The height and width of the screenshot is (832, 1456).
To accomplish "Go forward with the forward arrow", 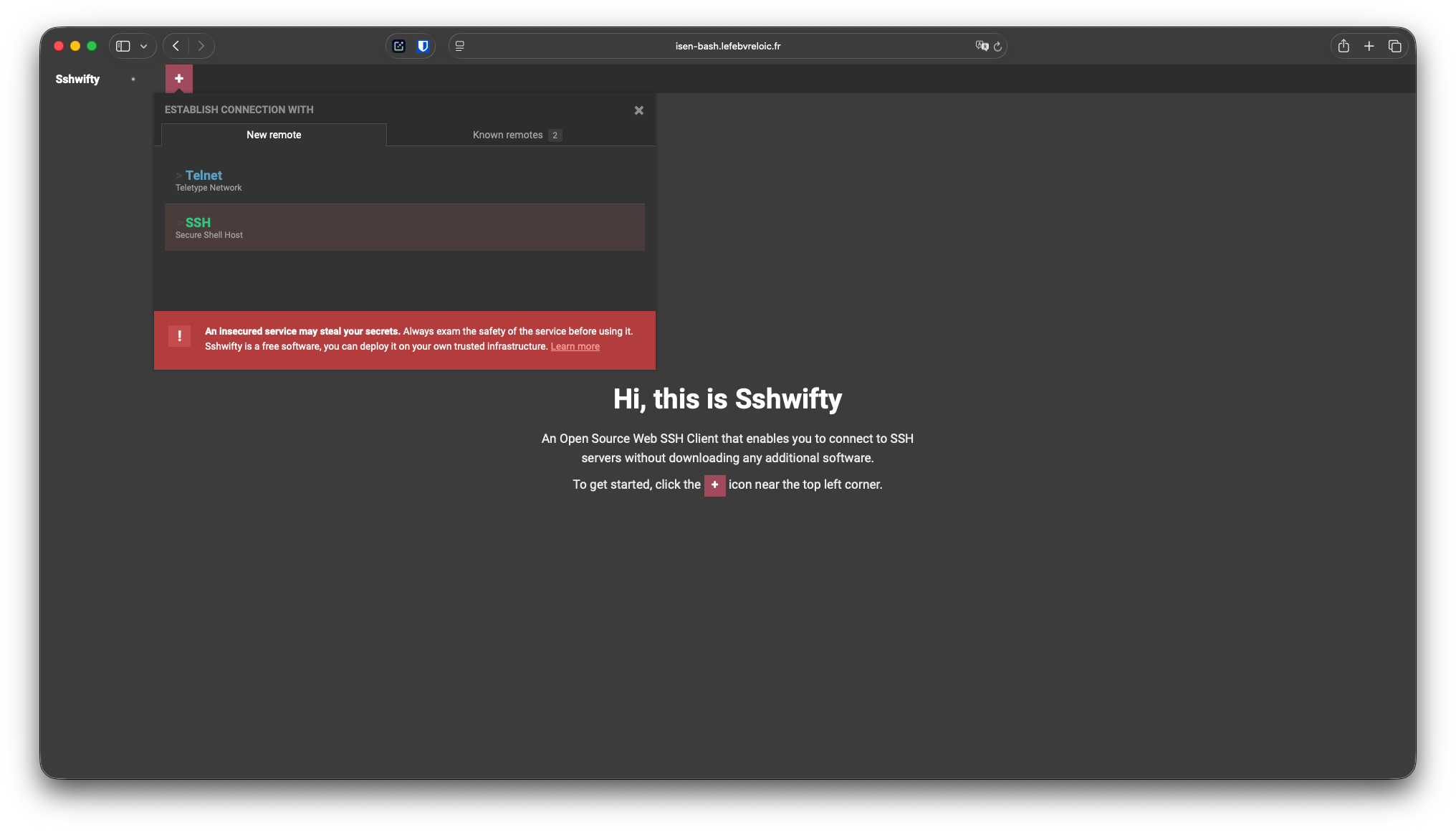I will point(201,46).
